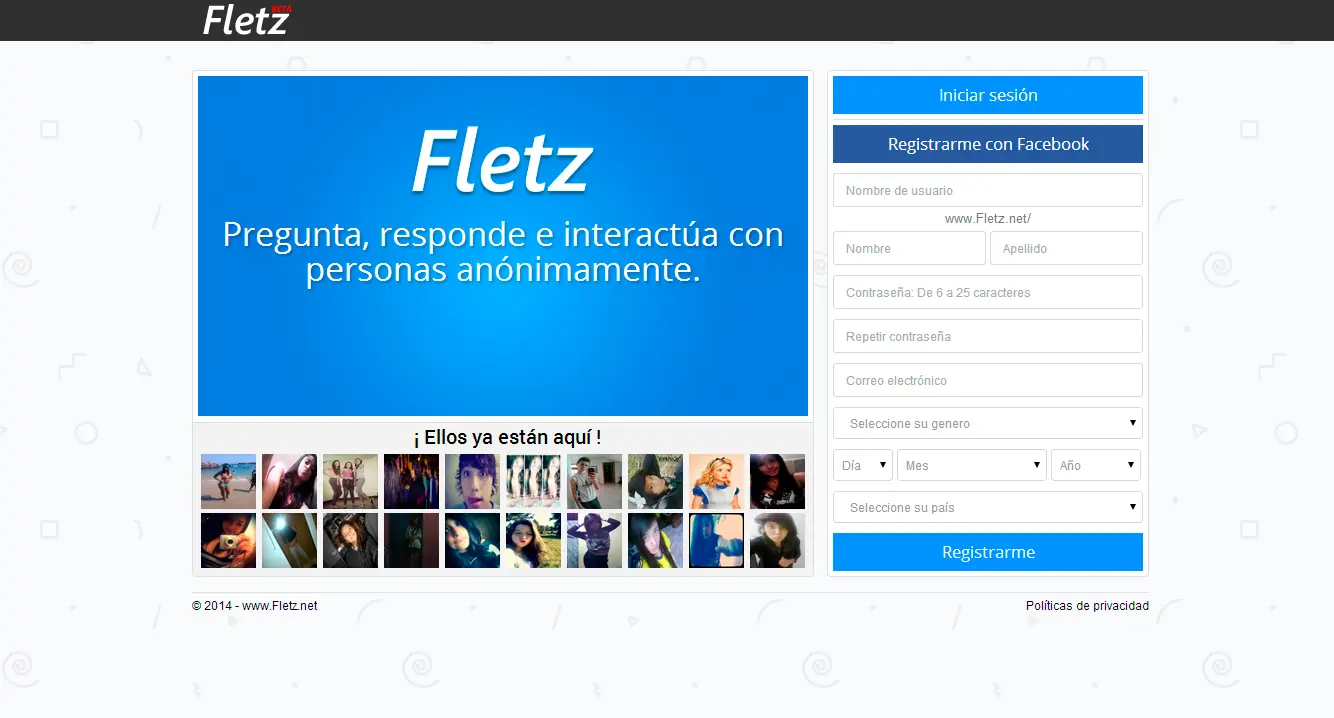
Task: Open the beach photo user thumbnail
Action: pos(228,482)
